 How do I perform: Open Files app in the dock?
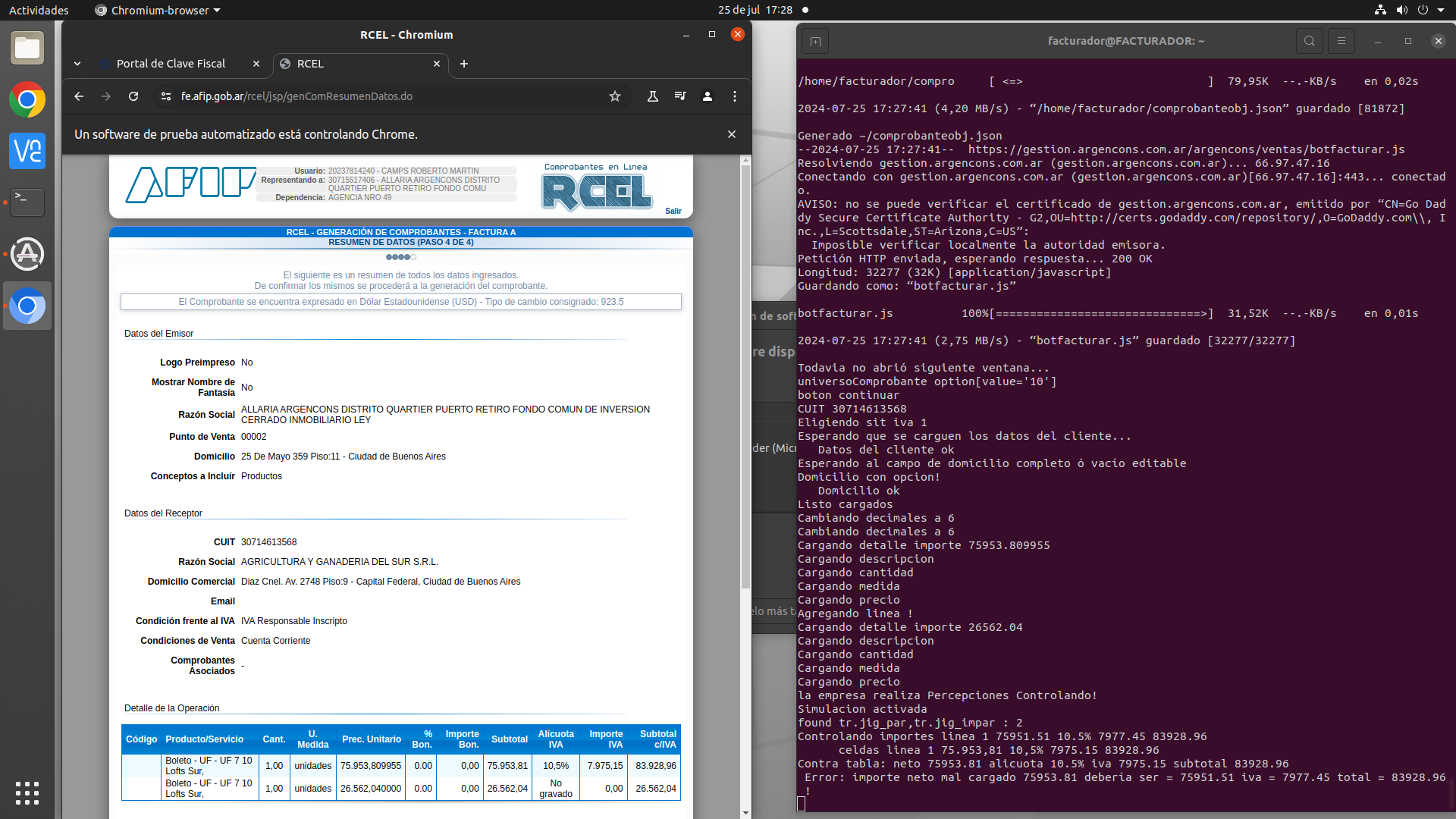tap(27, 49)
